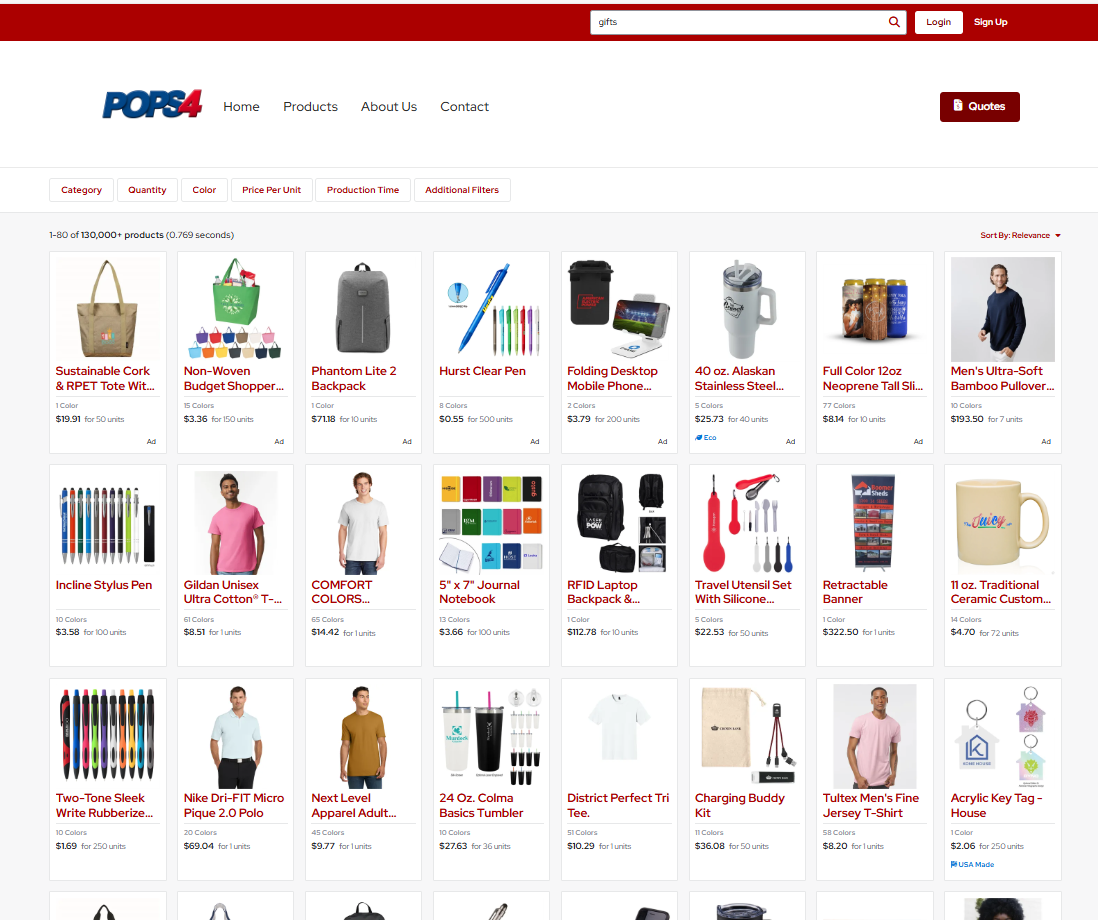
Task: Click the search magnifier icon
Action: (894, 22)
